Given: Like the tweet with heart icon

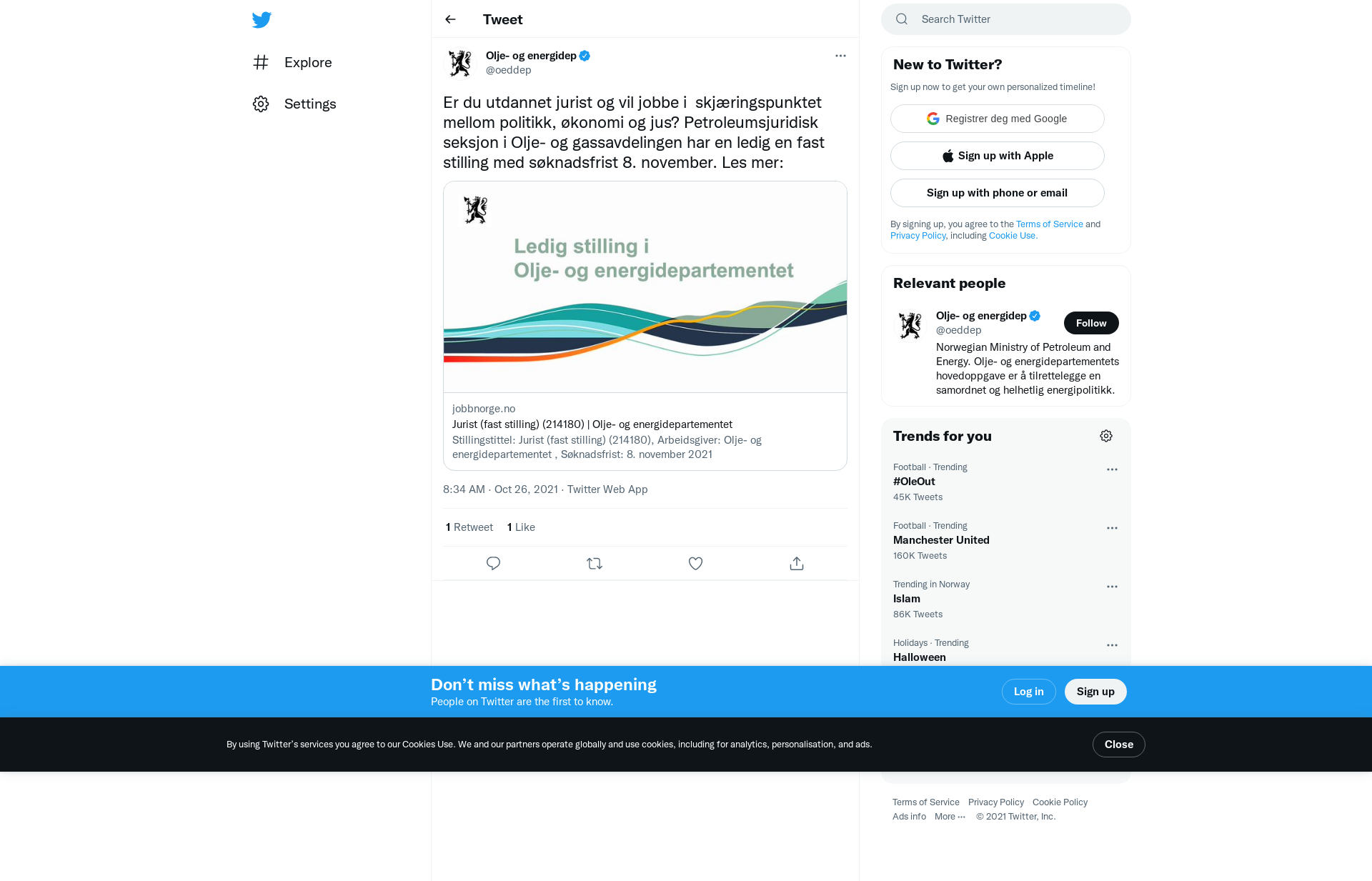Looking at the screenshot, I should (x=695, y=563).
